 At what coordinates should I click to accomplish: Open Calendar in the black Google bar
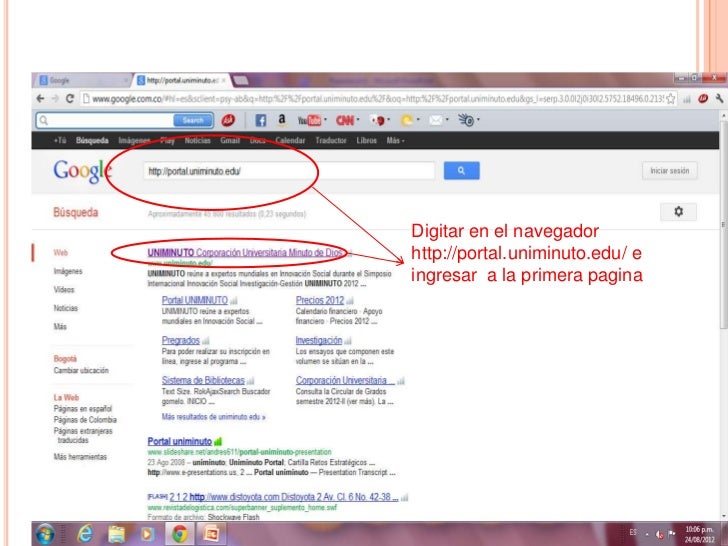point(290,140)
